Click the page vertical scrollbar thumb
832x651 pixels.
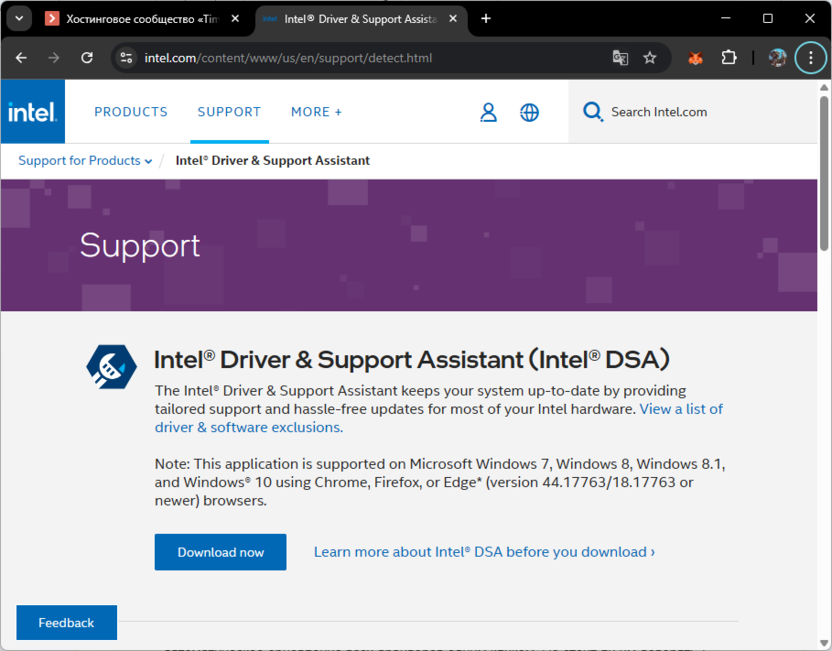pos(824,172)
